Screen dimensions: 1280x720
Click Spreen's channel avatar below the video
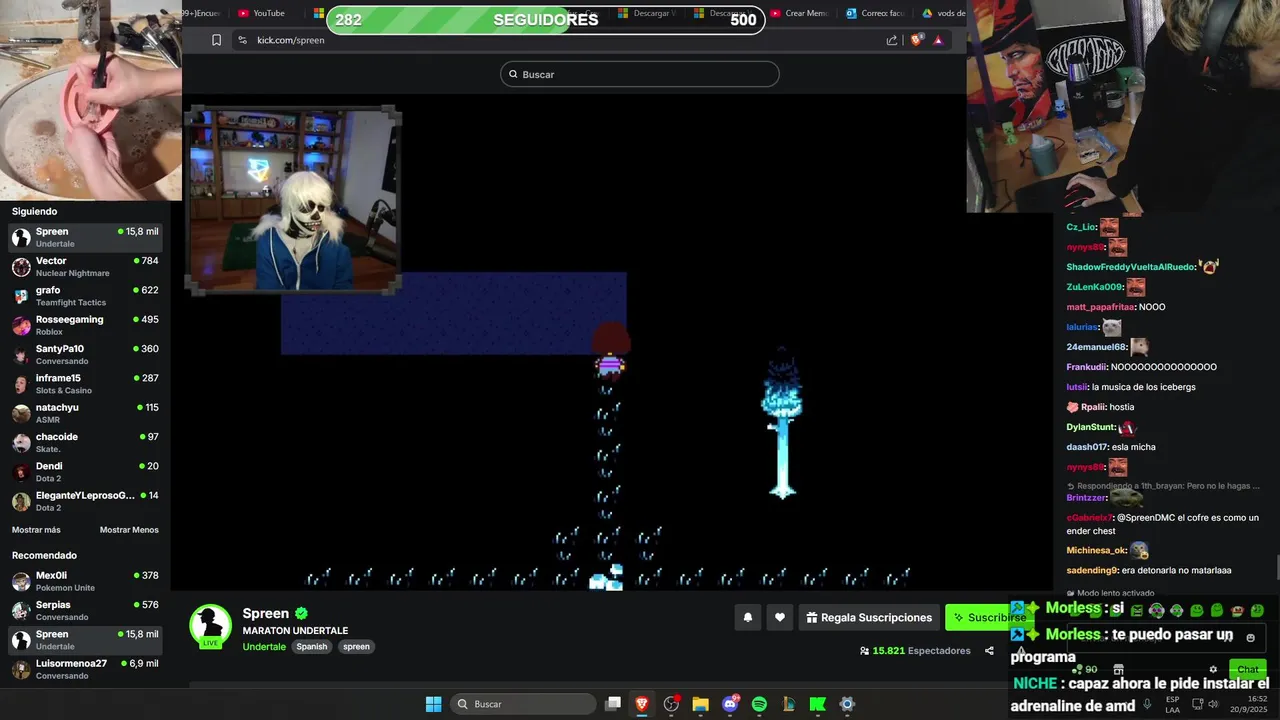(x=210, y=625)
